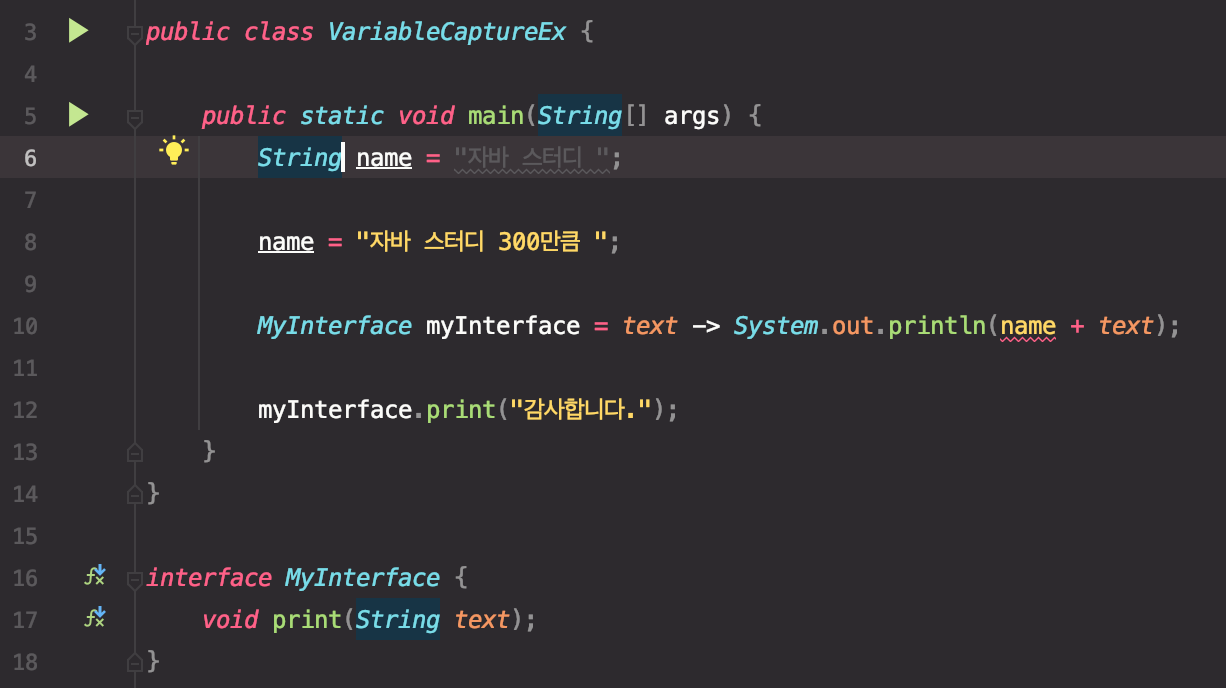Run the VariableCaptureEx class from the gutter
Image resolution: width=1226 pixels, height=688 pixels.
click(x=78, y=31)
